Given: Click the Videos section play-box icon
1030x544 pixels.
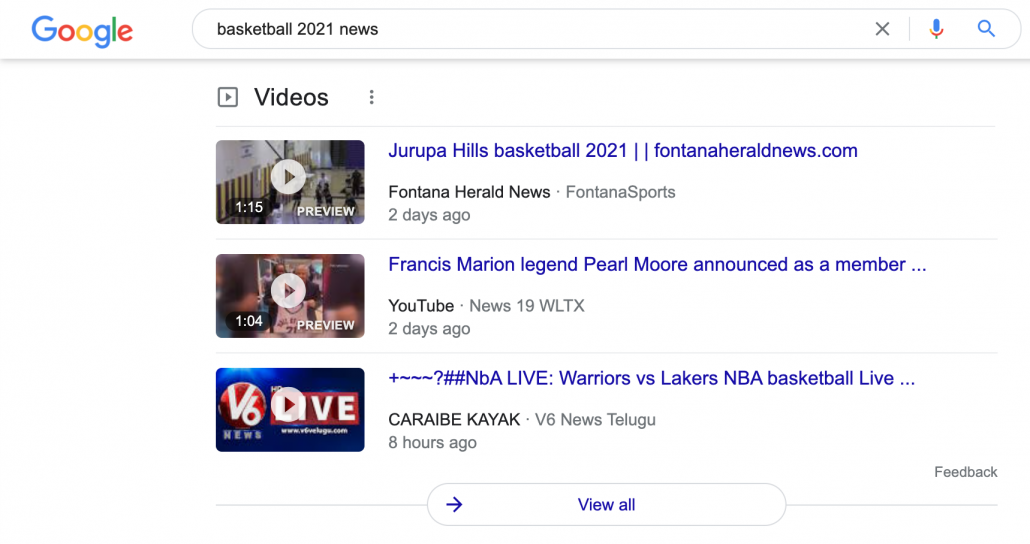Looking at the screenshot, I should (x=227, y=97).
